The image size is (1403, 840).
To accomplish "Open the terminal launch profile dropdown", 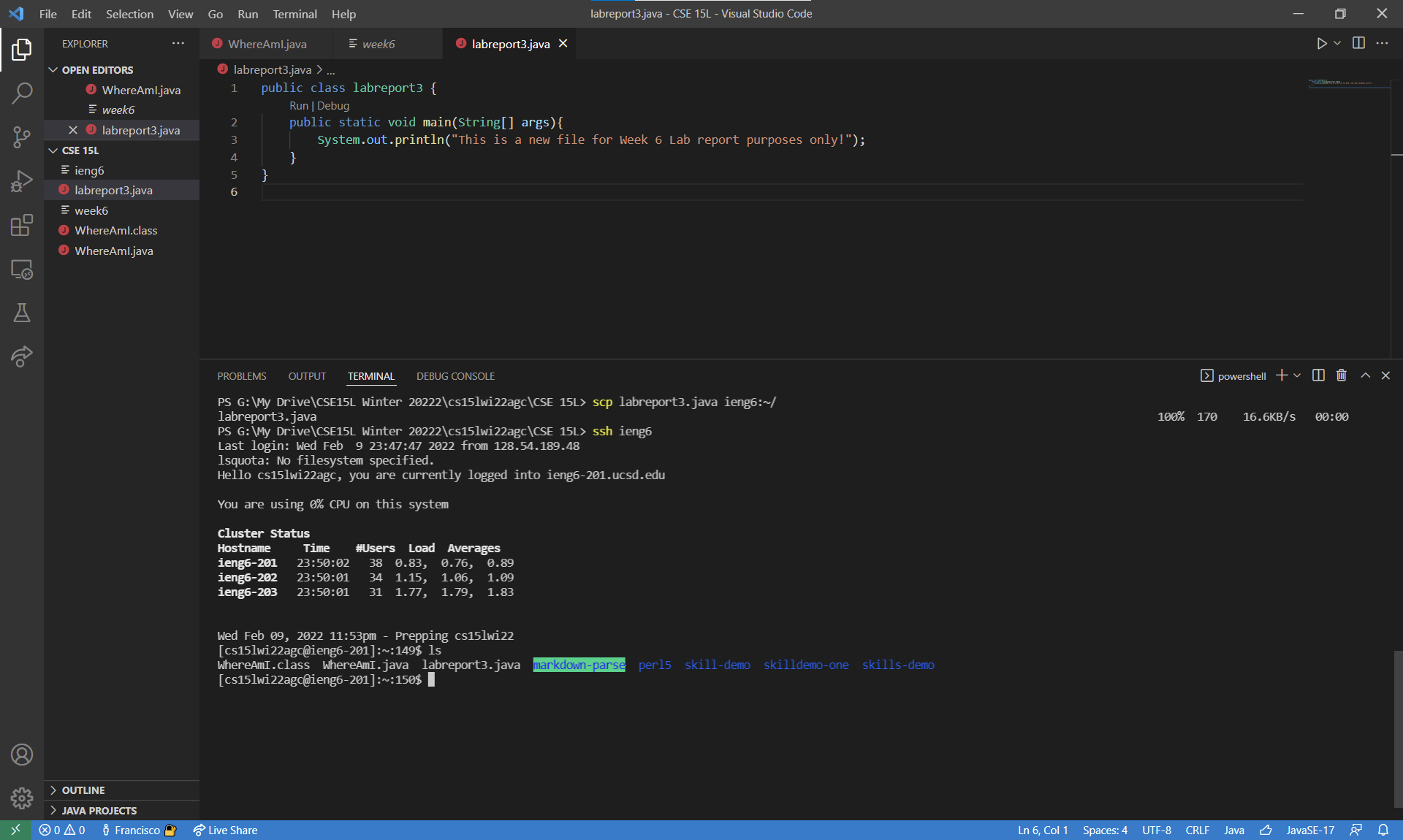I will pyautogui.click(x=1297, y=375).
